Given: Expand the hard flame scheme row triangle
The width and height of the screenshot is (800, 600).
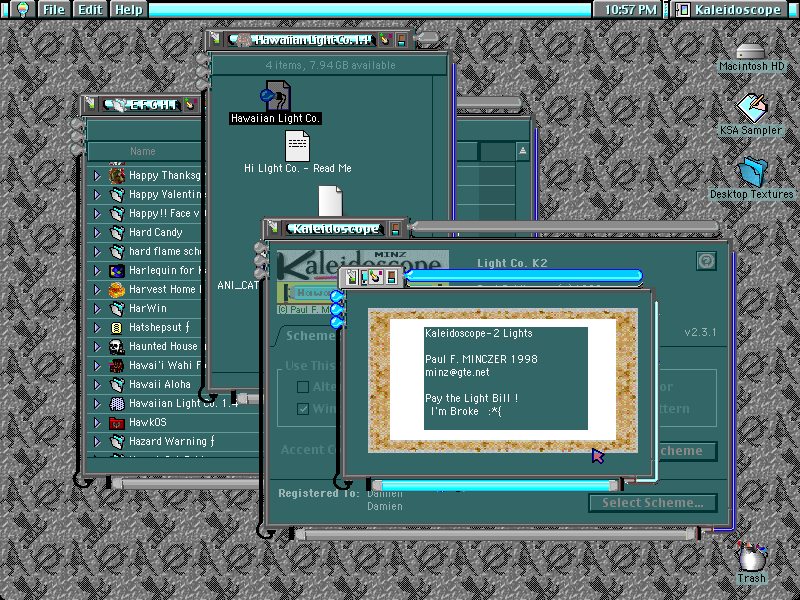Looking at the screenshot, I should point(97,252).
